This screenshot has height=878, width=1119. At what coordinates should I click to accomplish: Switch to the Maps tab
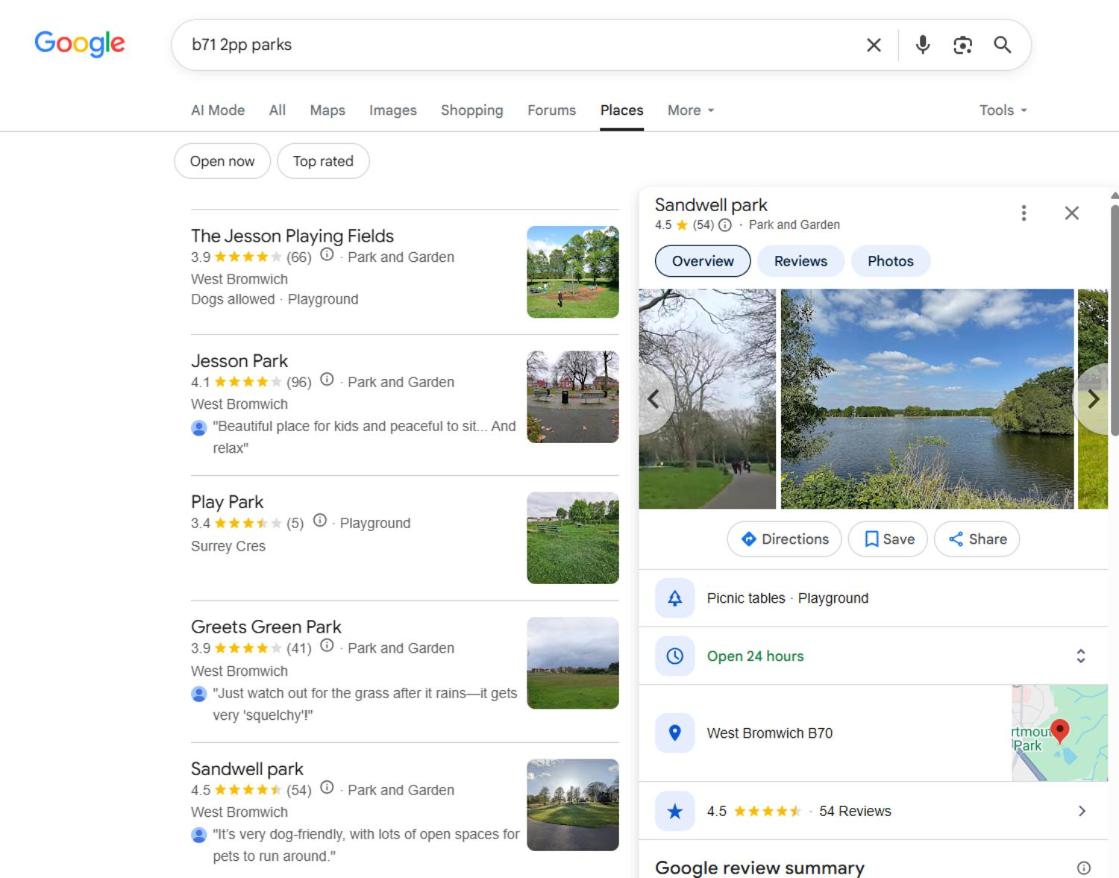coord(328,110)
